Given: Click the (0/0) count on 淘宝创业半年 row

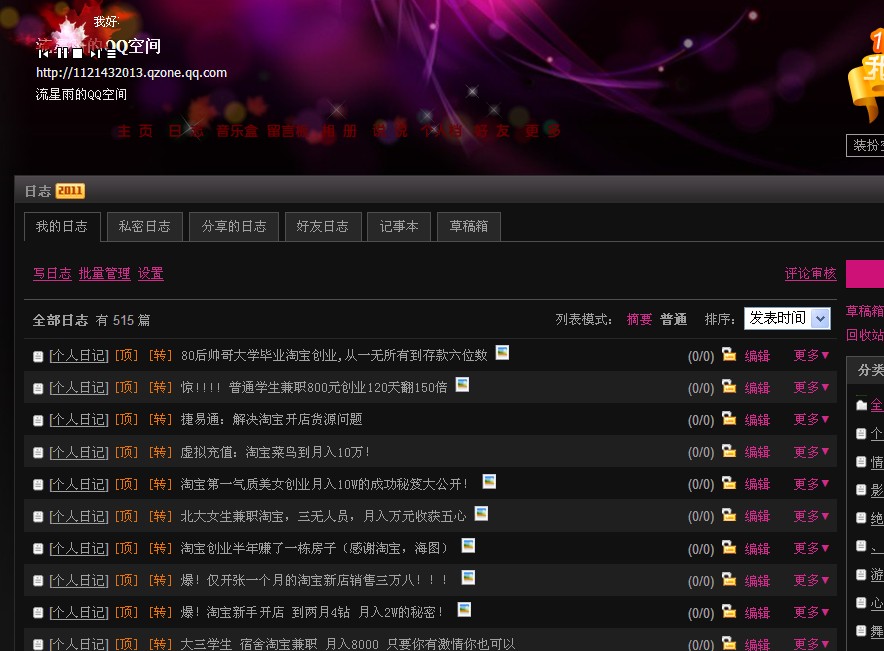Looking at the screenshot, I should point(701,549).
